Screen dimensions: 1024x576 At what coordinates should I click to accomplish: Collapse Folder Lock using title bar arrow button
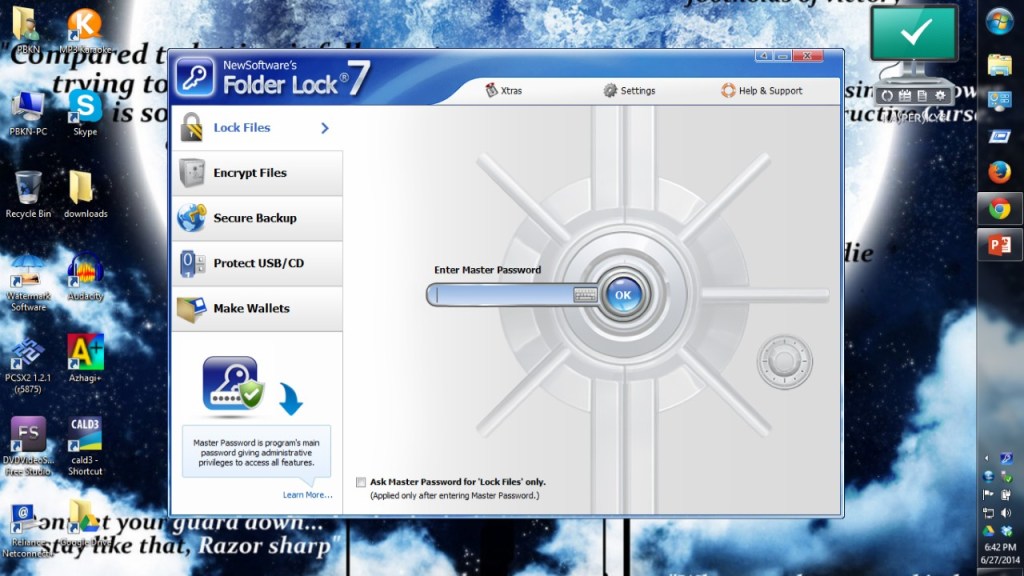(x=762, y=56)
